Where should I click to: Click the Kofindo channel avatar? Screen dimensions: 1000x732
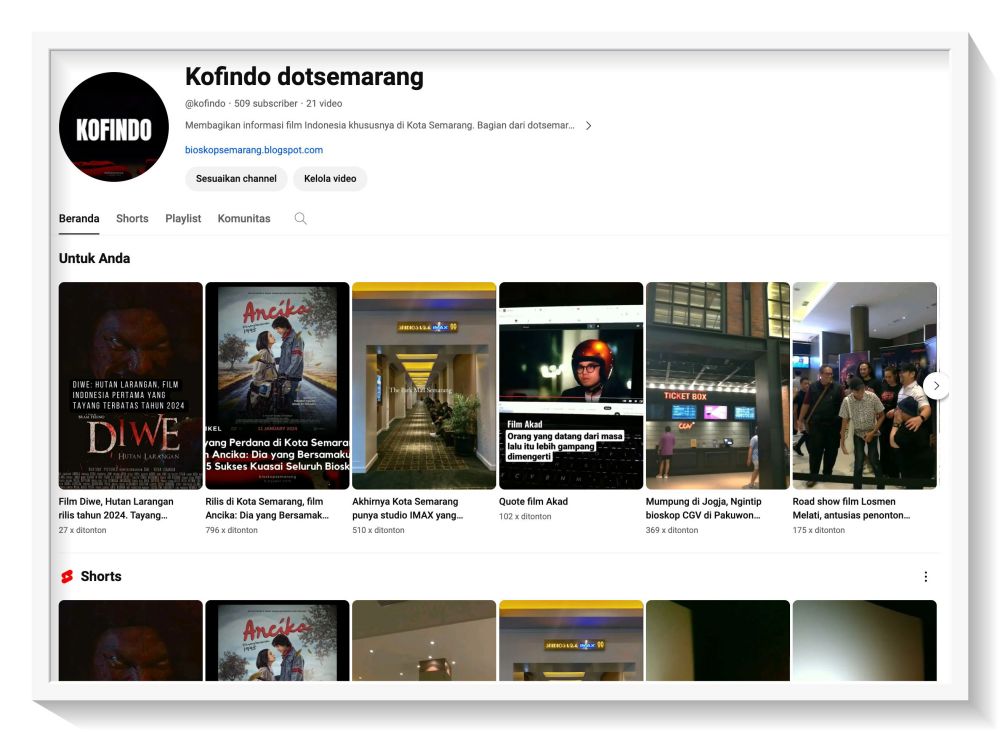coord(114,127)
